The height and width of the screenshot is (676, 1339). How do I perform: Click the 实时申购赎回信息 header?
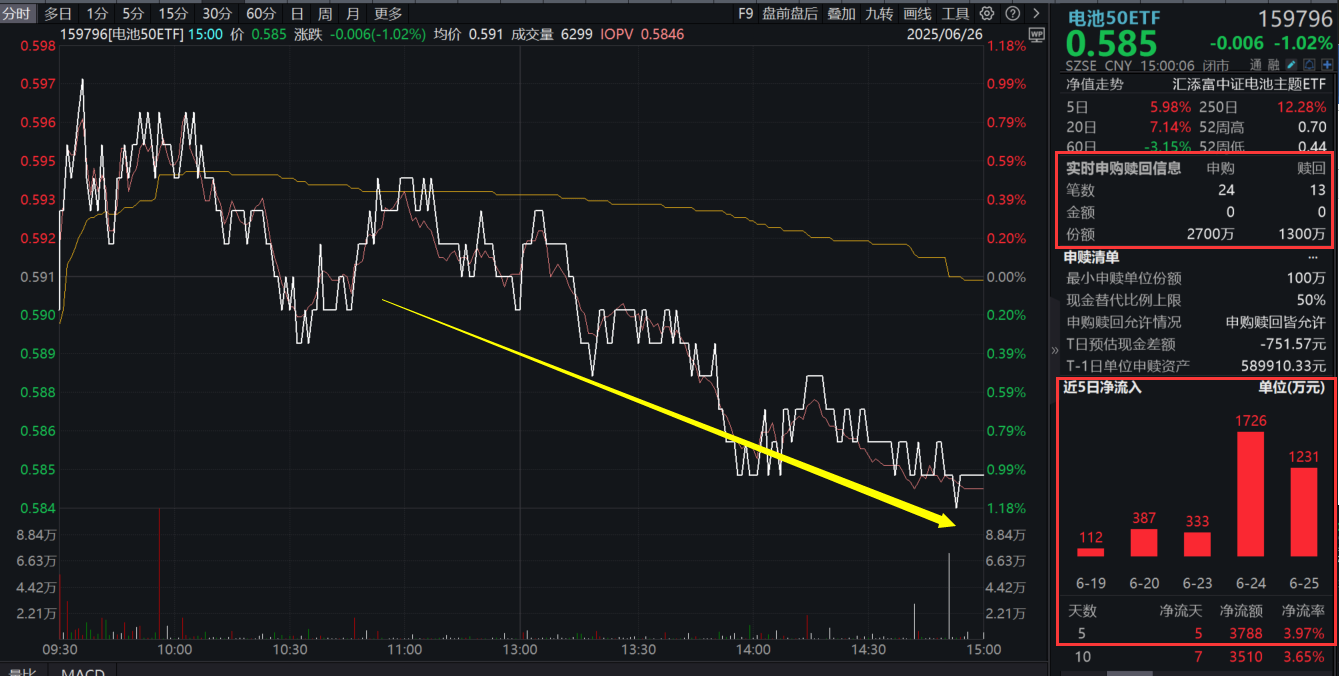tap(1124, 168)
